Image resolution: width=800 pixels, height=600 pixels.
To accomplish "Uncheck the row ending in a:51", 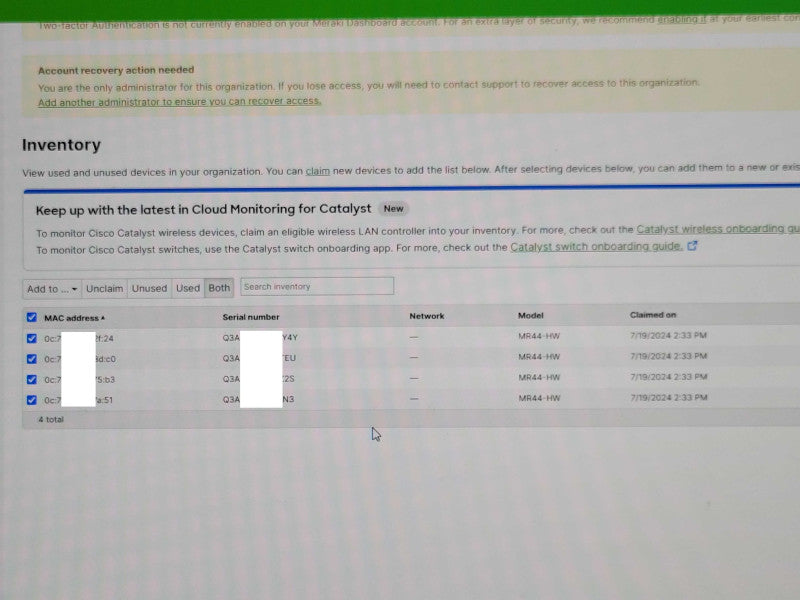I will (x=32, y=399).
